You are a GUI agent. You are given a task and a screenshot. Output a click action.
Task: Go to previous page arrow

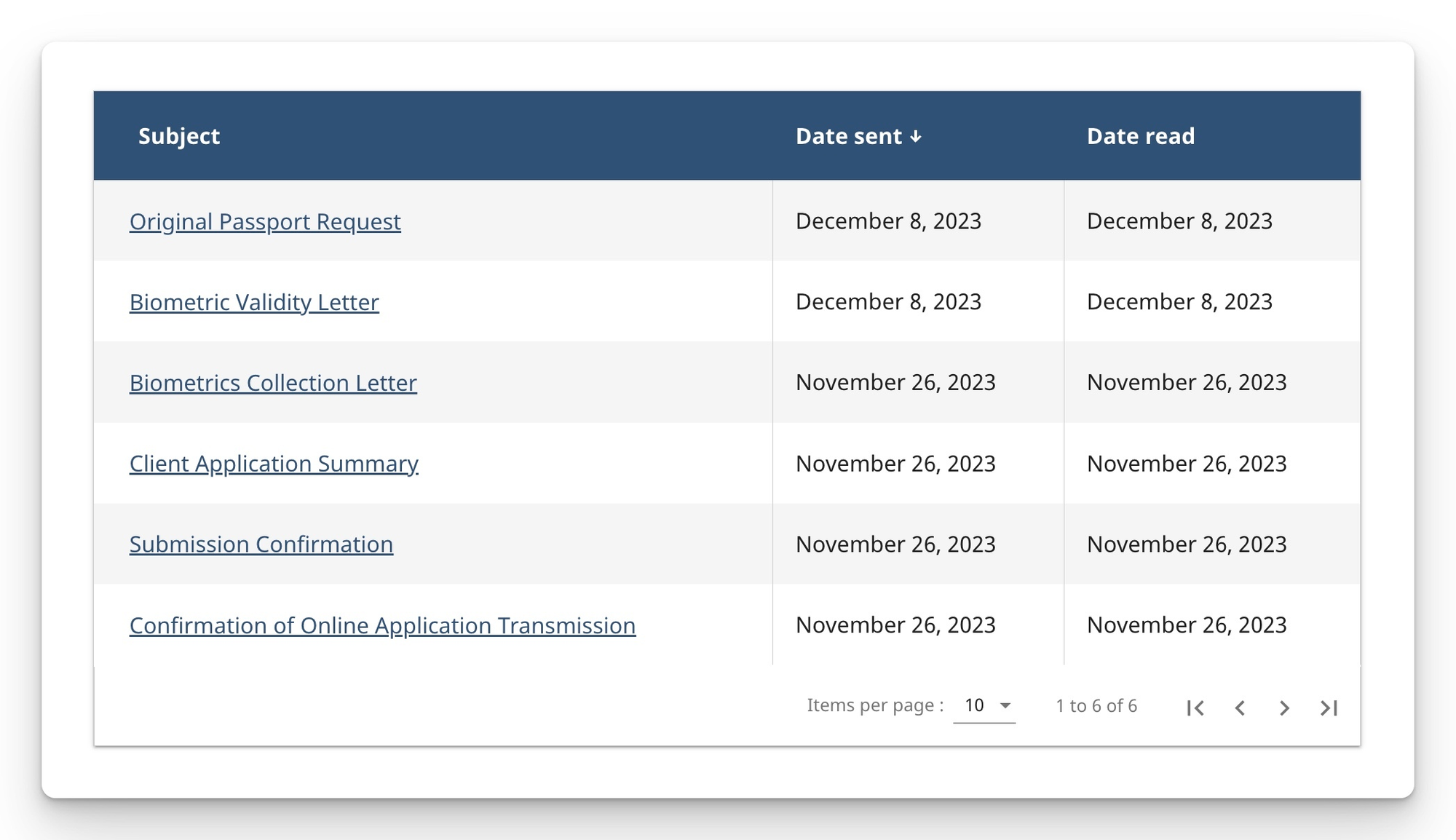1240,708
